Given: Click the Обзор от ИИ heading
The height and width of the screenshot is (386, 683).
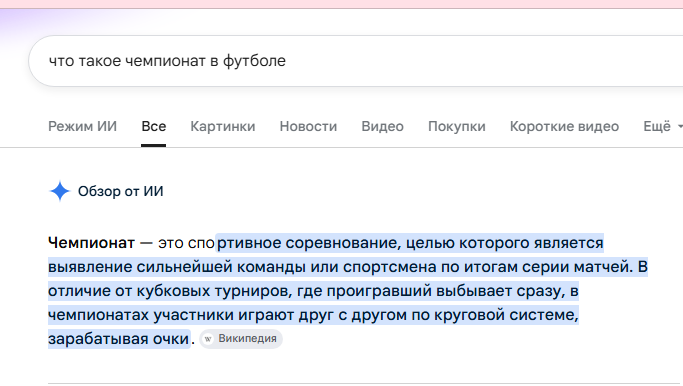Looking at the screenshot, I should (x=121, y=191).
